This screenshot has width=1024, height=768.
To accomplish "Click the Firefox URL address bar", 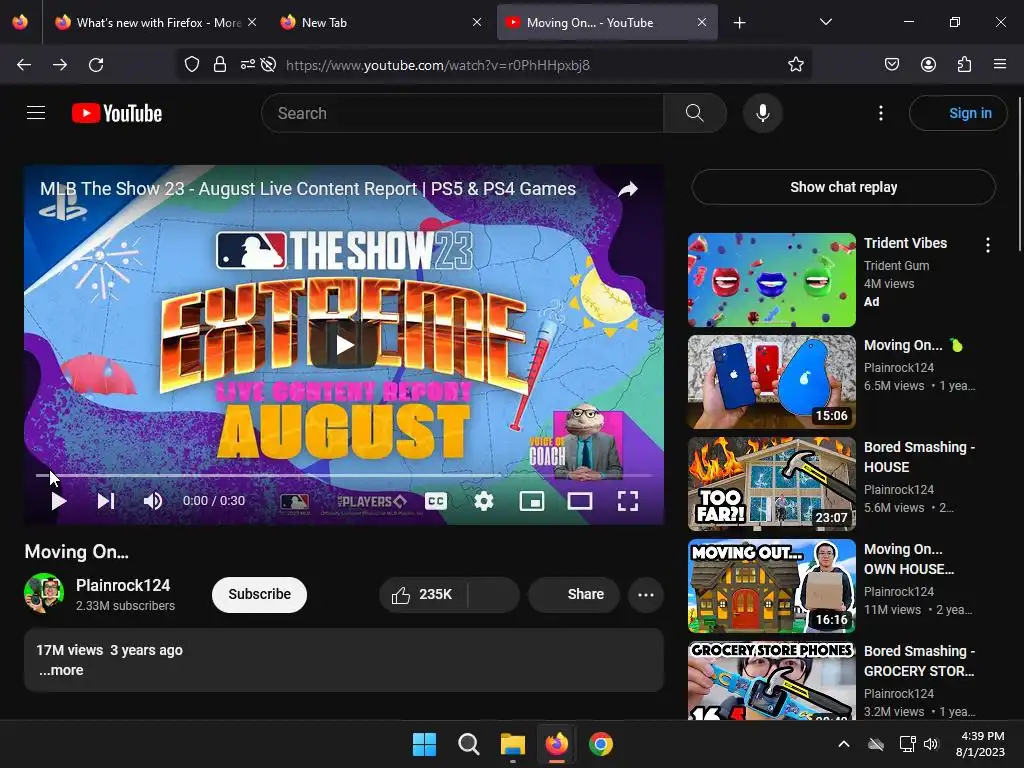I will (496, 65).
